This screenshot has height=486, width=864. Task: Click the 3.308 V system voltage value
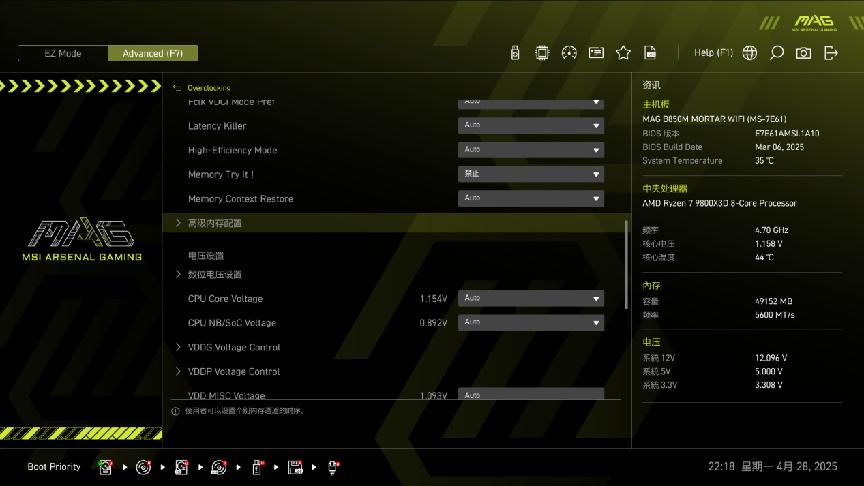[769, 385]
